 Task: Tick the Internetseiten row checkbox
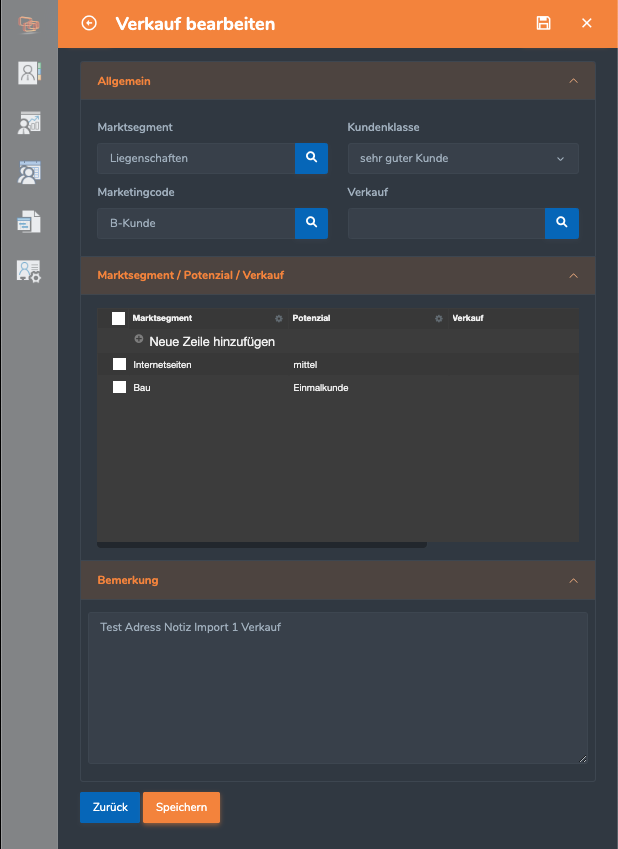[119, 365]
